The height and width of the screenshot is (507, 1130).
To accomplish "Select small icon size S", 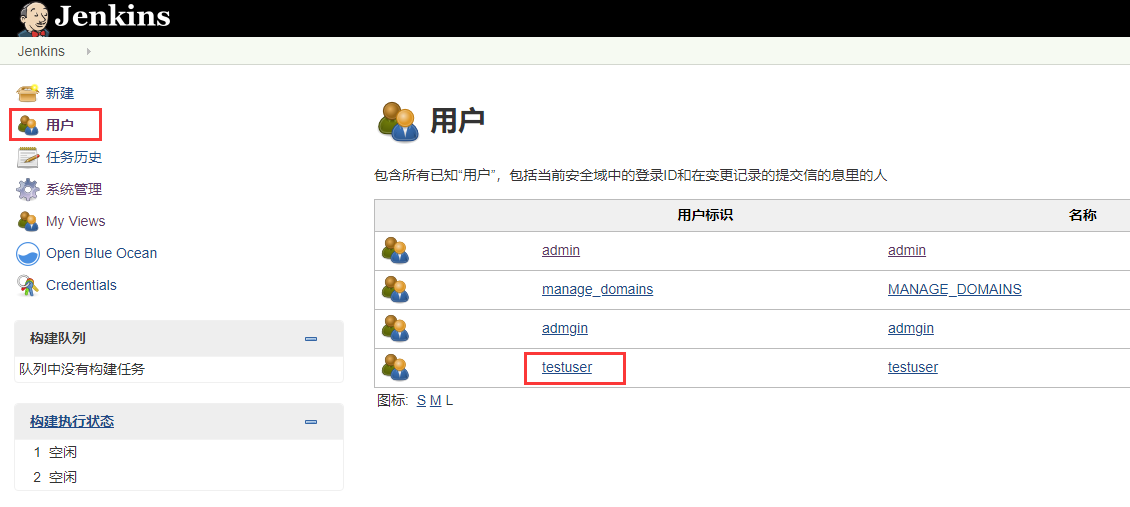I will pyautogui.click(x=421, y=400).
